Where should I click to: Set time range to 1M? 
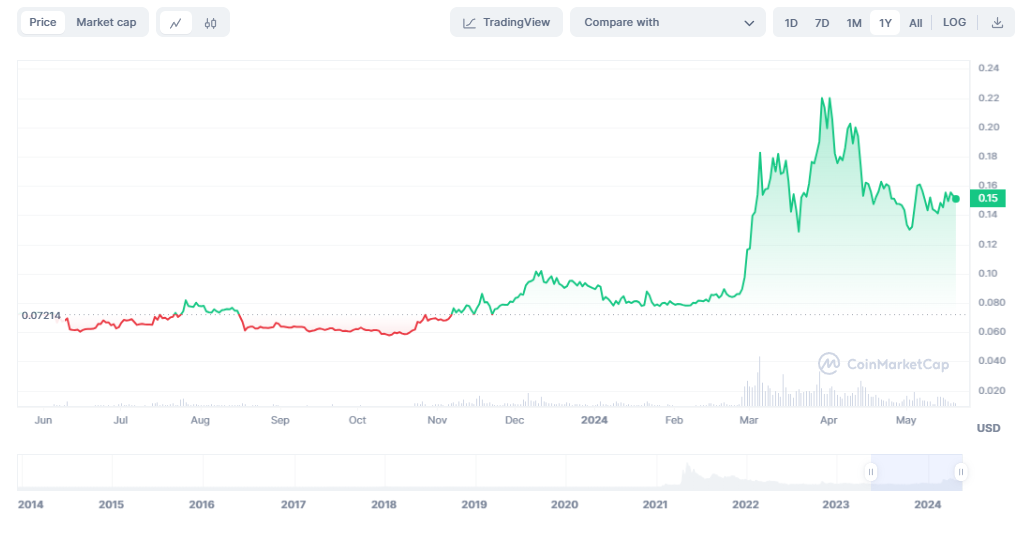click(x=854, y=22)
